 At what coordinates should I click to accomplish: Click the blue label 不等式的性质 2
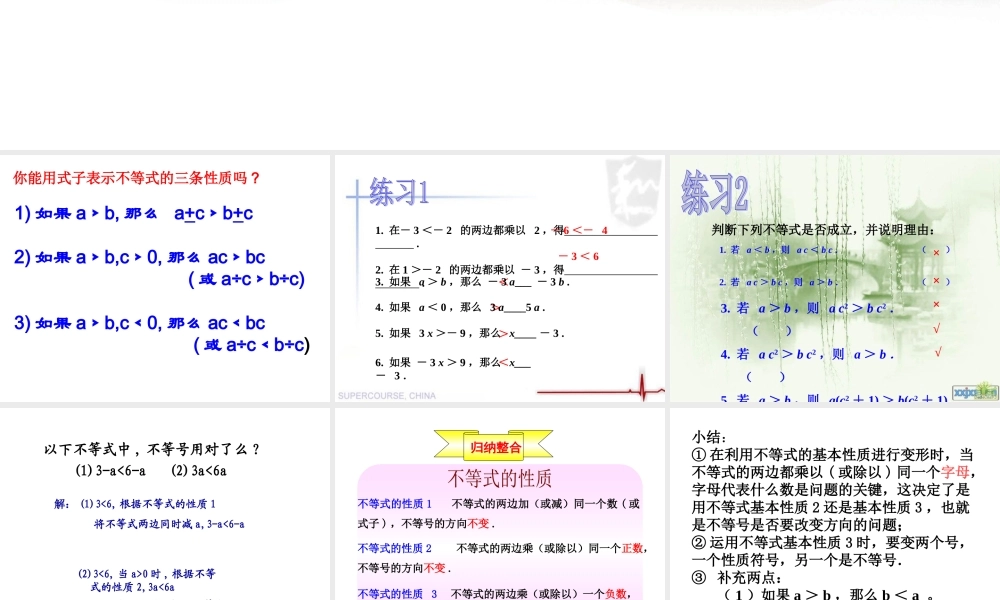[x=395, y=548]
